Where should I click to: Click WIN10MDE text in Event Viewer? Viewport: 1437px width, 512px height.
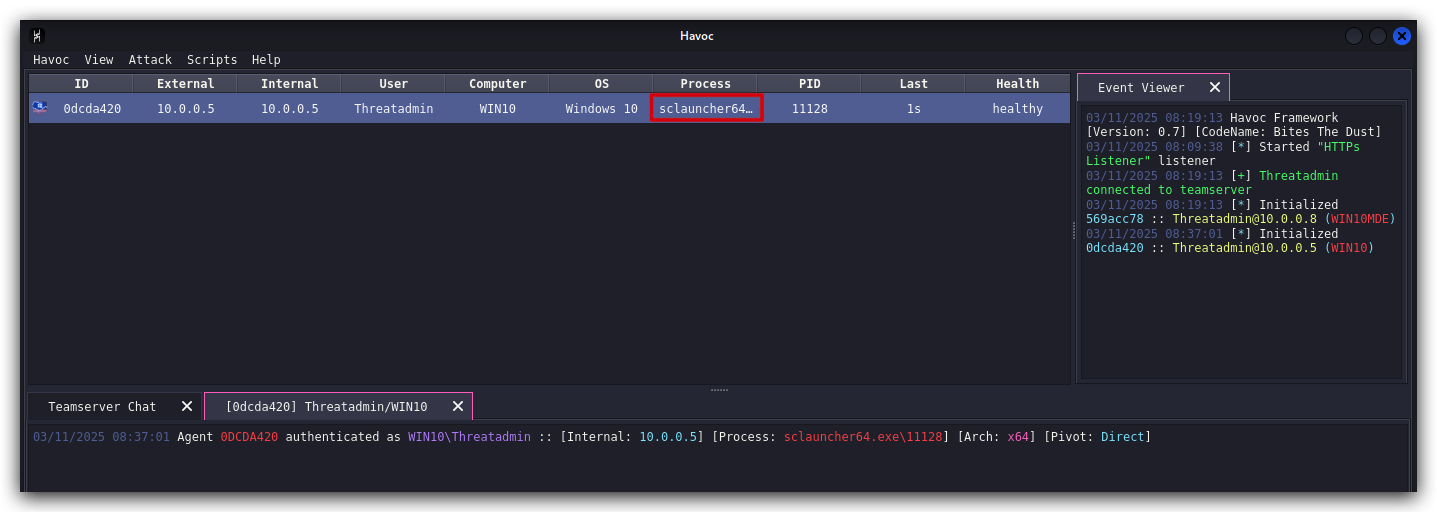[x=1359, y=219]
